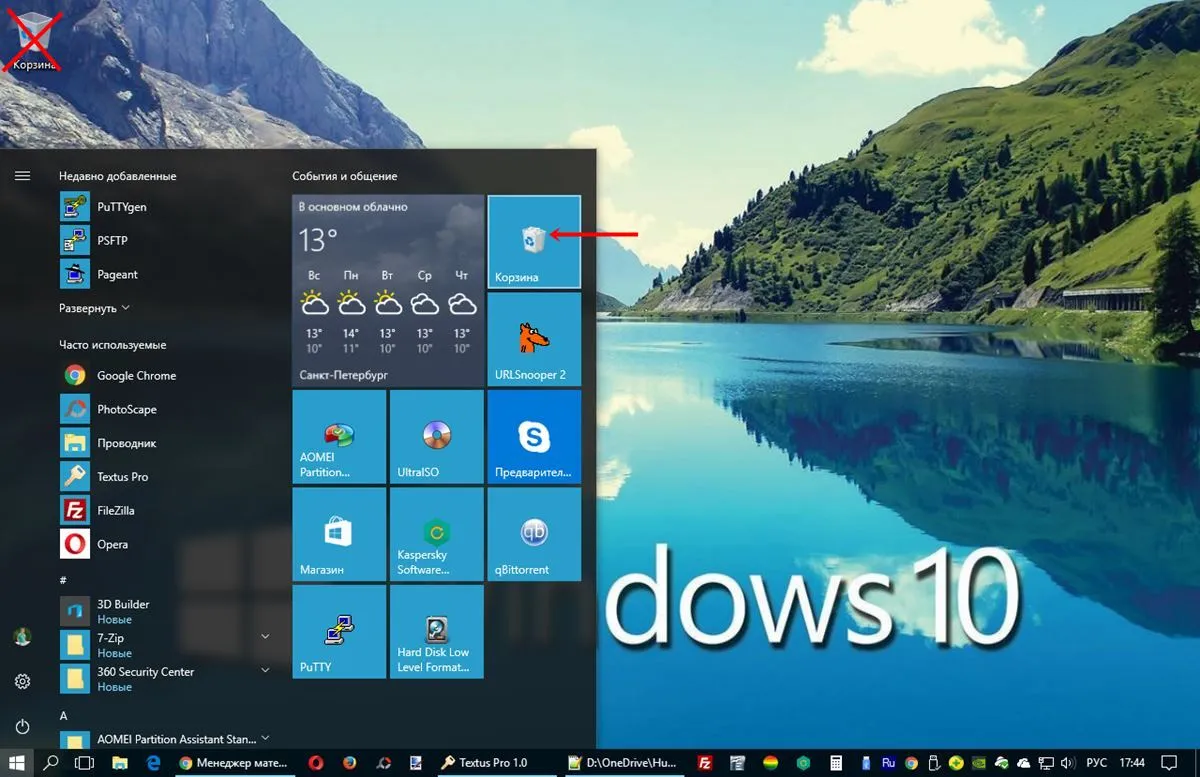Click the NVIDIA tray icon
The height and width of the screenshot is (777, 1200).
point(978,763)
